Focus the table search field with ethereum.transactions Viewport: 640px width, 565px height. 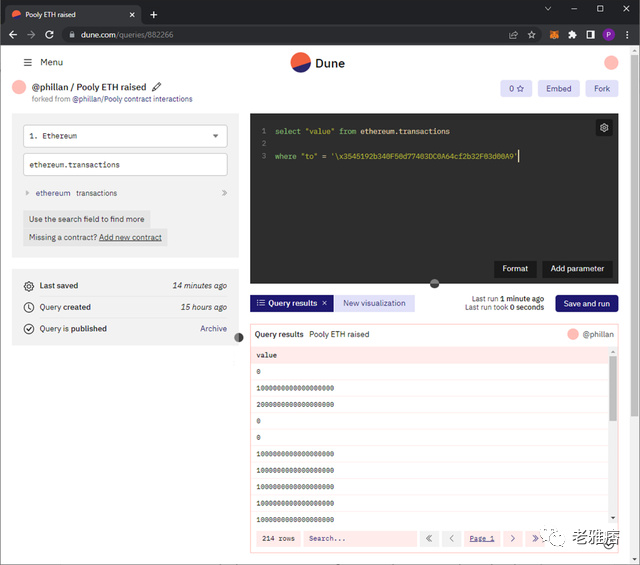pyautogui.click(x=125, y=165)
